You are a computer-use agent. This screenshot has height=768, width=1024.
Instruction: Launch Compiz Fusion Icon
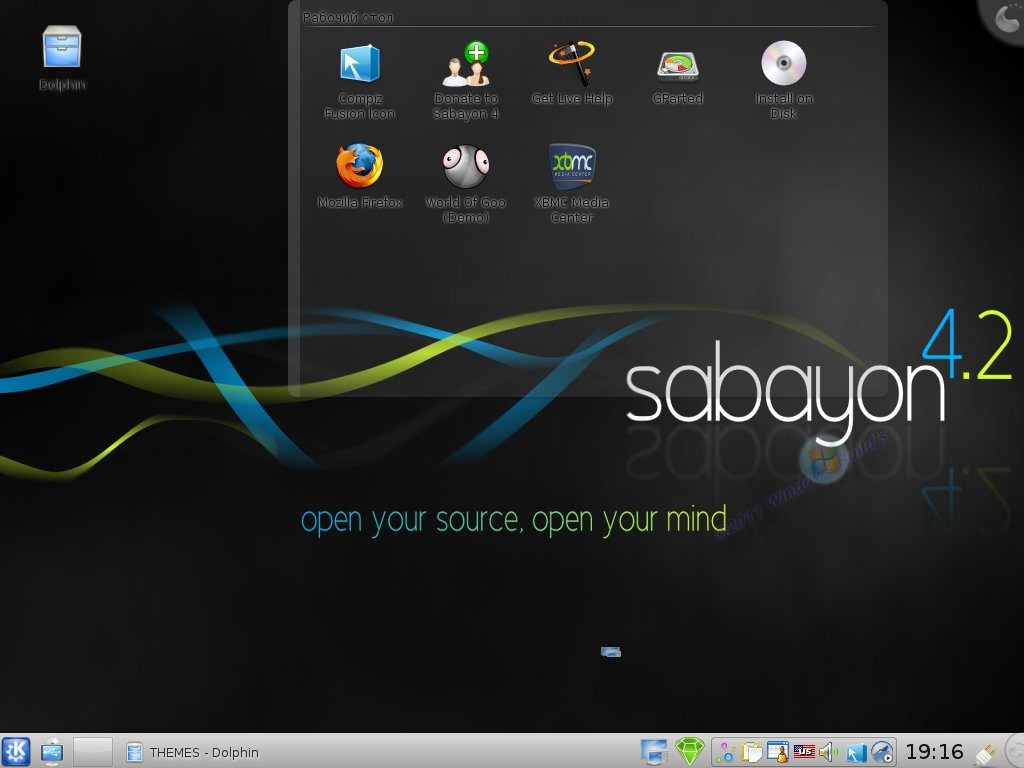pyautogui.click(x=360, y=80)
